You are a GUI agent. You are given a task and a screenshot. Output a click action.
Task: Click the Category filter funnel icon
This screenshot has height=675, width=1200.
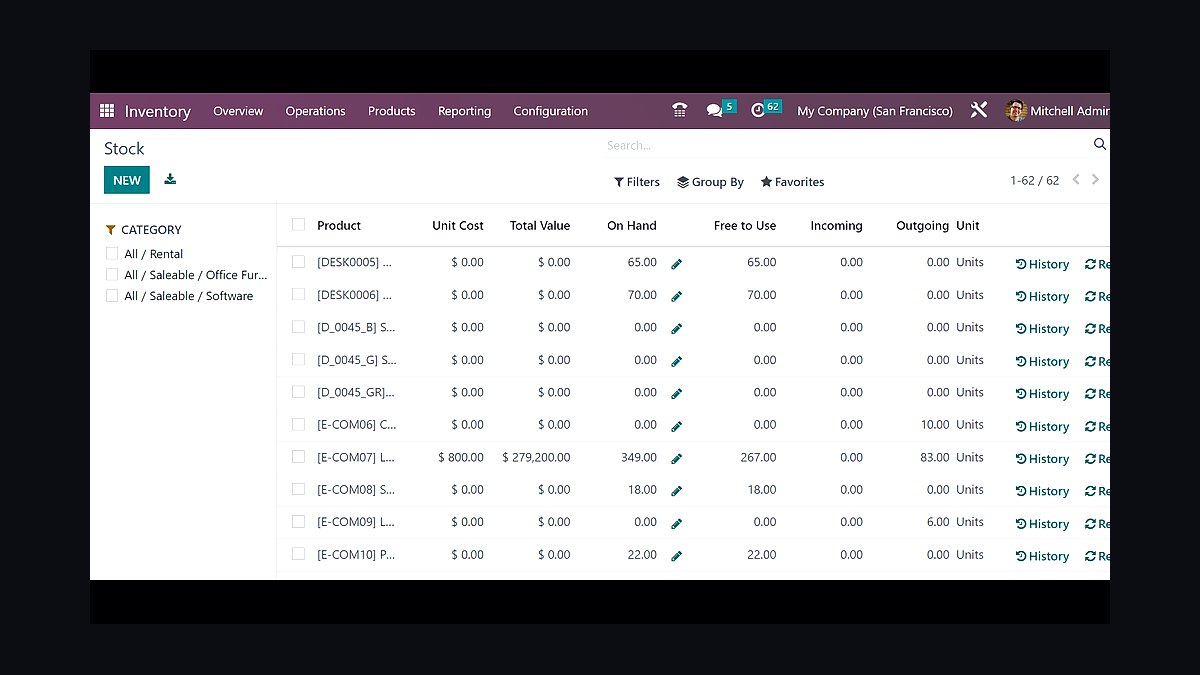[x=111, y=230]
